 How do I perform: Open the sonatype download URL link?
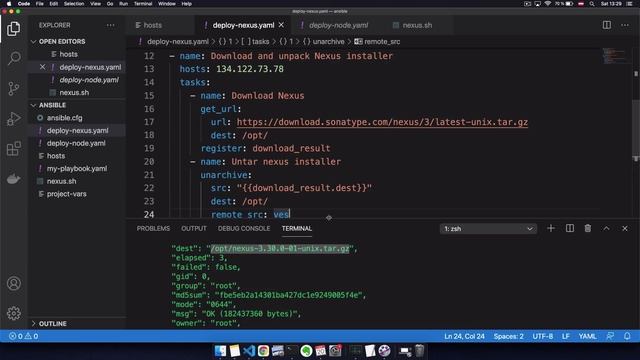tap(382, 122)
